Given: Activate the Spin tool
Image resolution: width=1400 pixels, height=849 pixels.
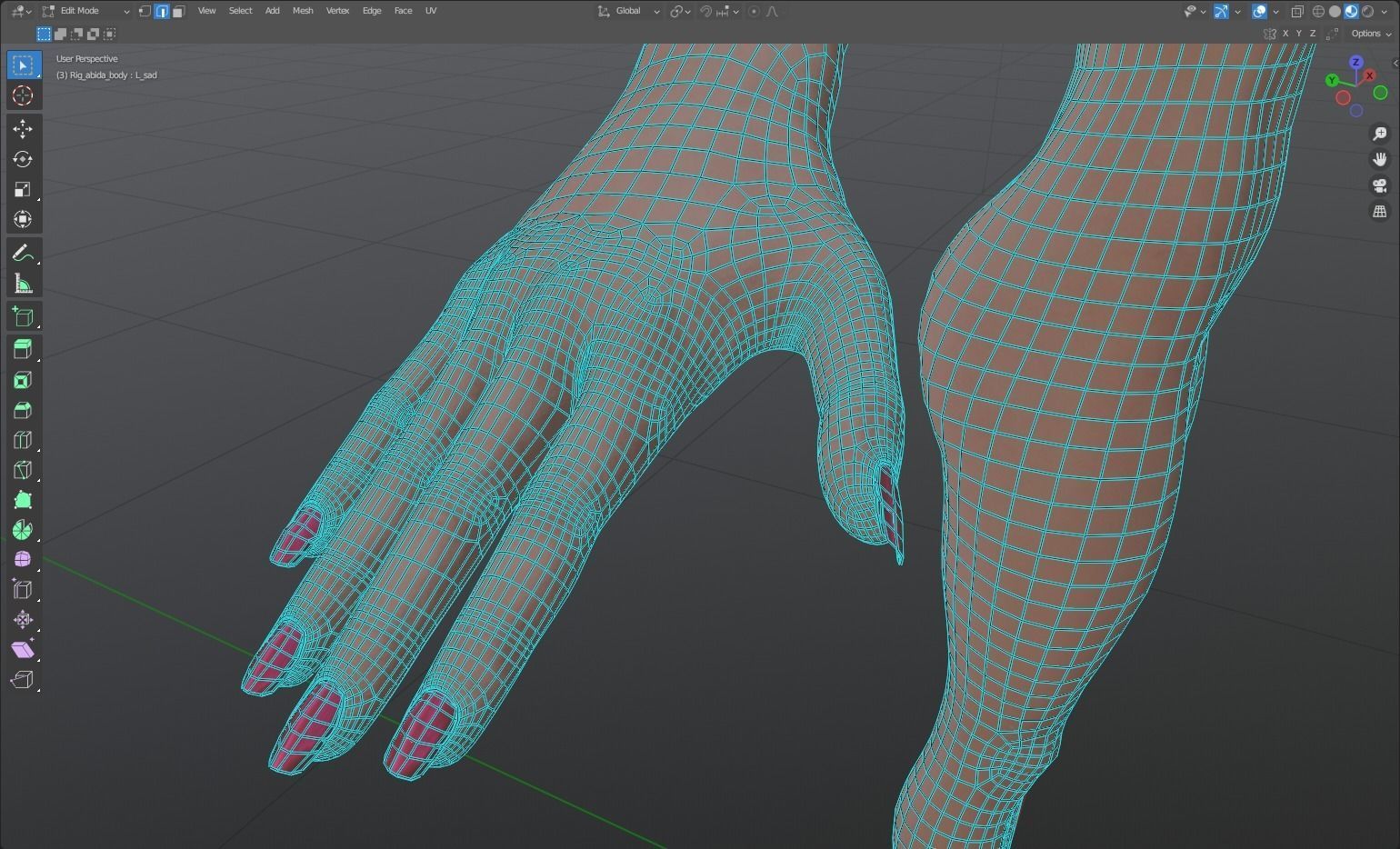Looking at the screenshot, I should (x=23, y=530).
